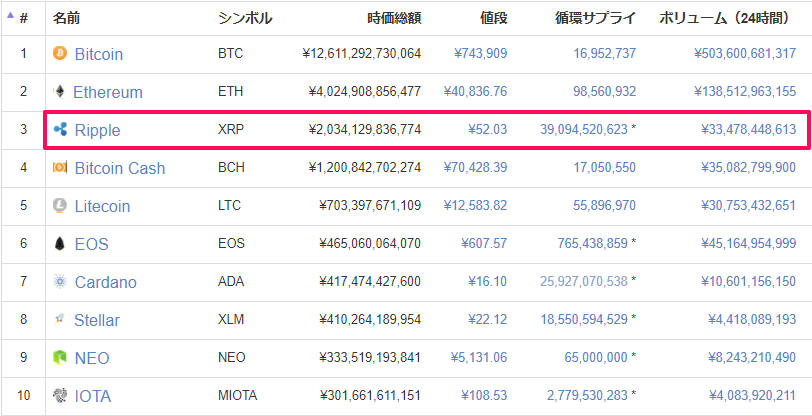The height and width of the screenshot is (416, 812).
Task: Click the Bitcoin Cash logo icon
Action: point(60,168)
